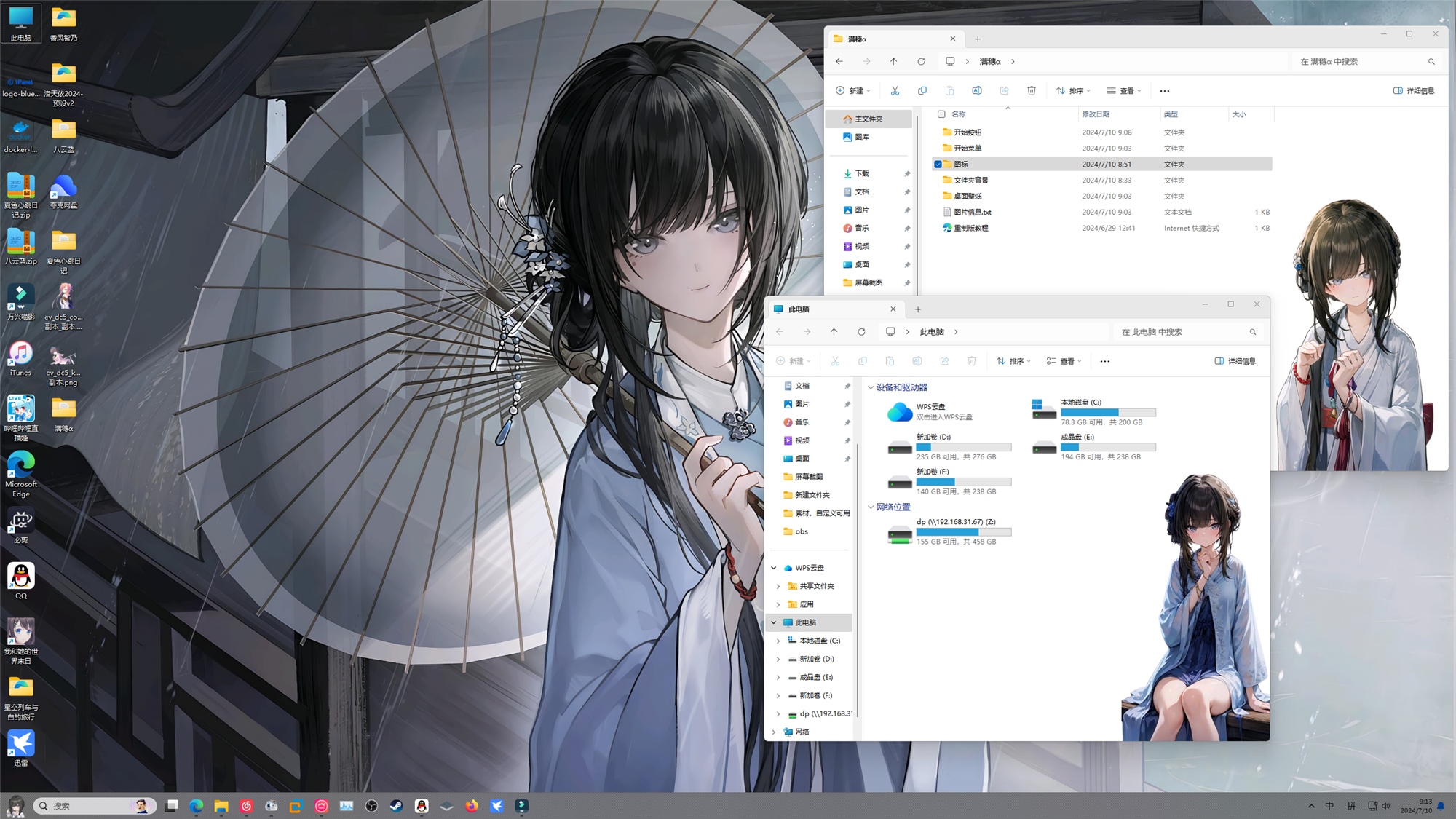Add a new tab in 此电脑 window
The image size is (1456, 819).
tap(918, 309)
